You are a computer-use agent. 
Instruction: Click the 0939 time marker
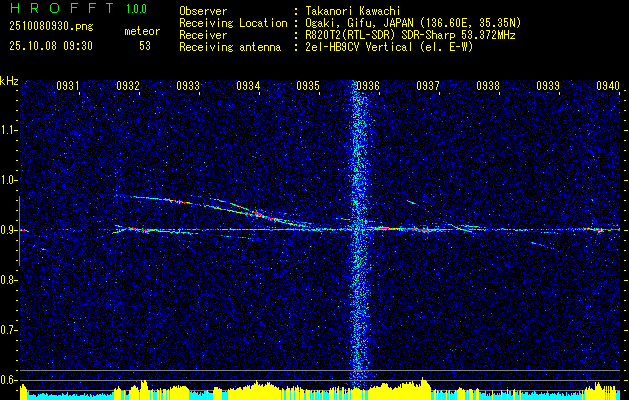[548, 85]
